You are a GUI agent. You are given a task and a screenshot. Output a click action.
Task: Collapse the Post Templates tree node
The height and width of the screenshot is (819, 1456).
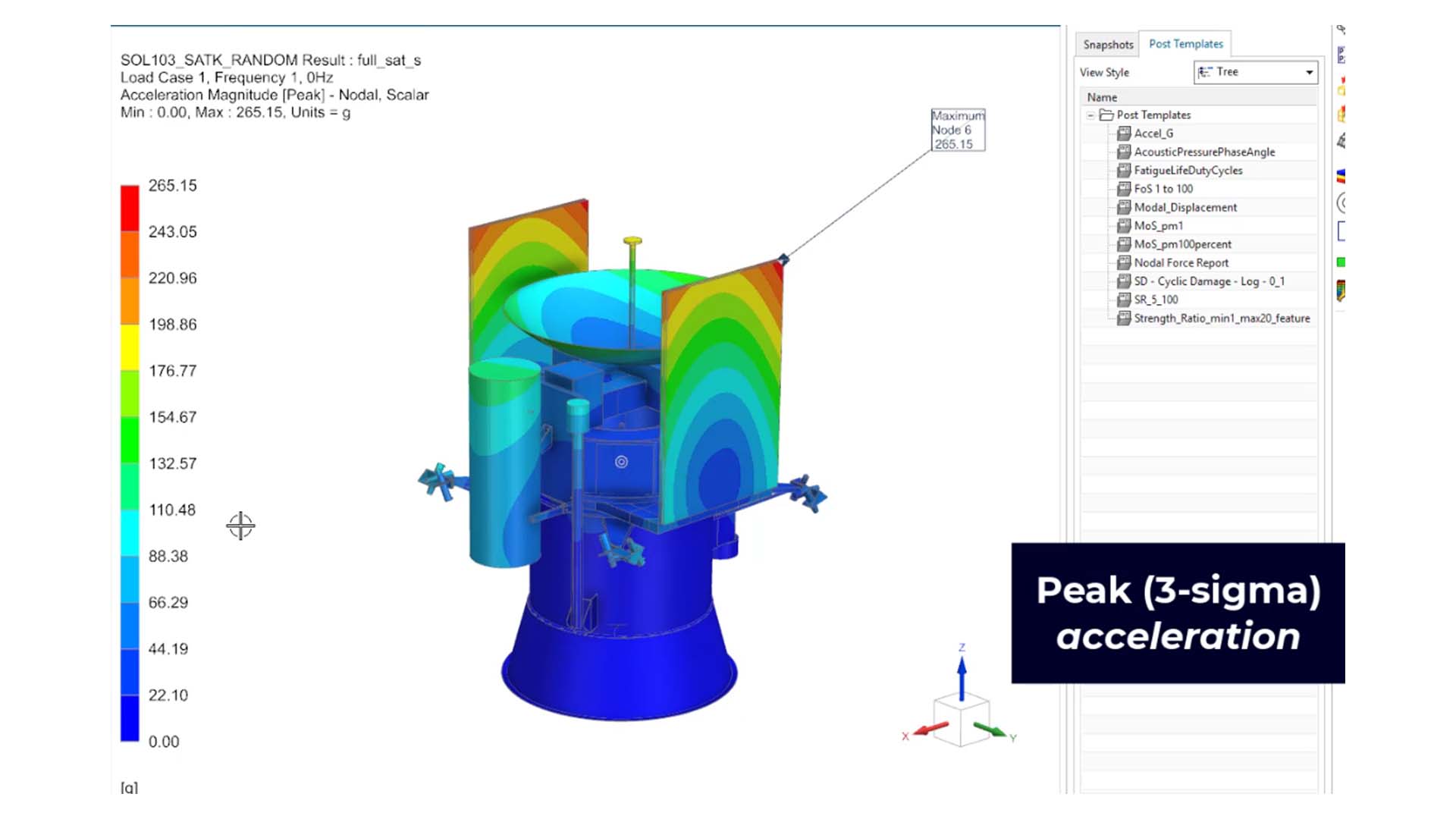pyautogui.click(x=1090, y=115)
